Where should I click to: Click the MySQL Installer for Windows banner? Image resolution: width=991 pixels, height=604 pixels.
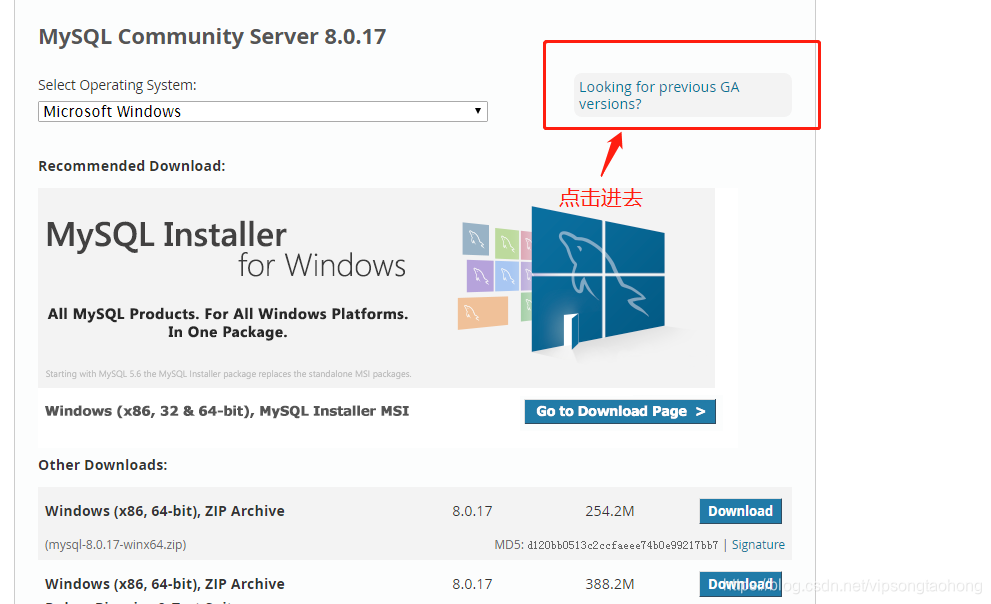(376, 287)
